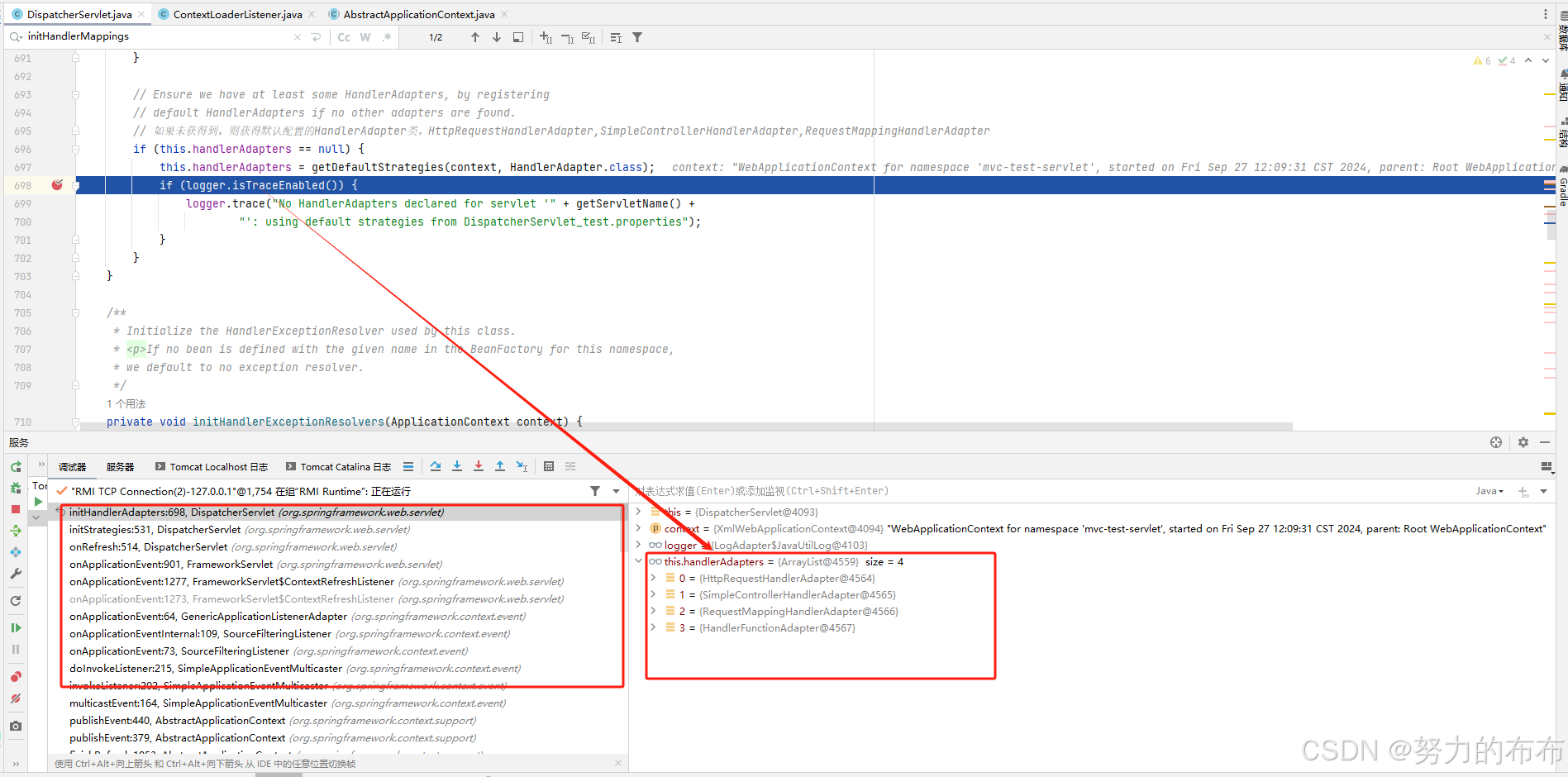Viewport: 1568px width, 777px height.
Task: Go to next search occurrence arrow
Action: [497, 37]
